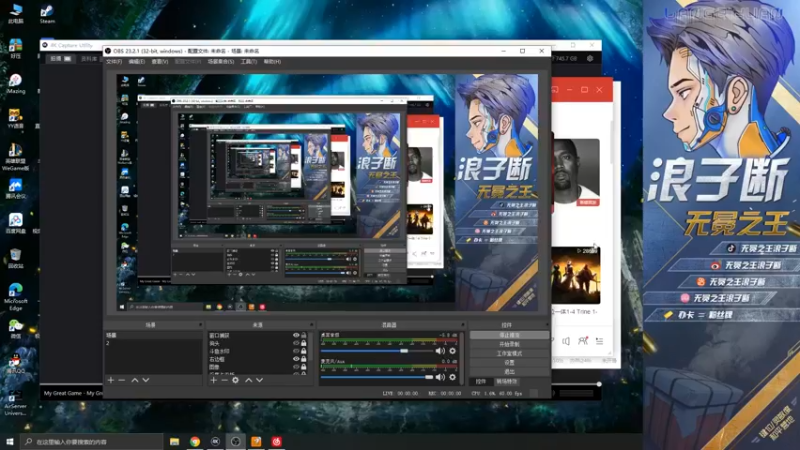This screenshot has width=800, height=450.
Task: Open the iMazing desktop shortcut
Action: pyautogui.click(x=15, y=84)
